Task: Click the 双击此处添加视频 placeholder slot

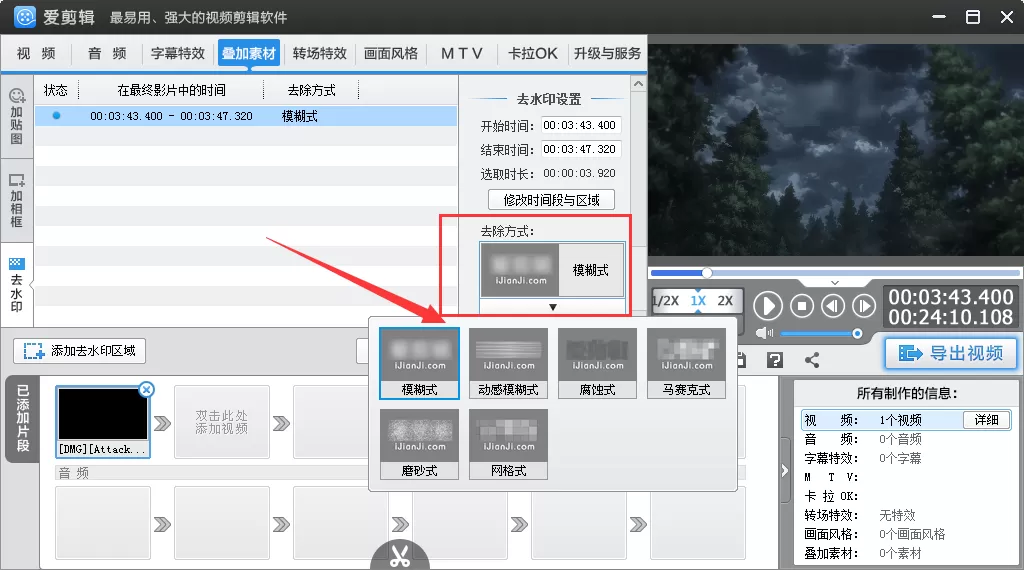Action: tap(222, 422)
